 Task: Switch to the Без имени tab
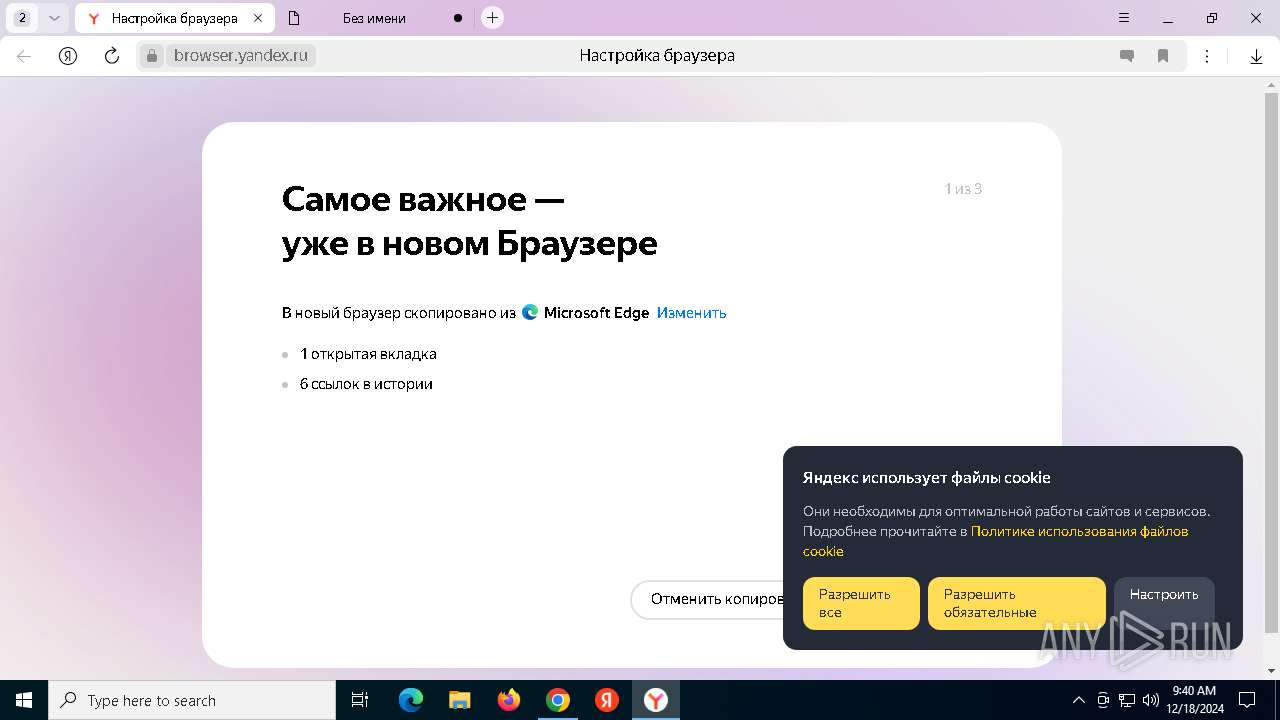tap(374, 18)
